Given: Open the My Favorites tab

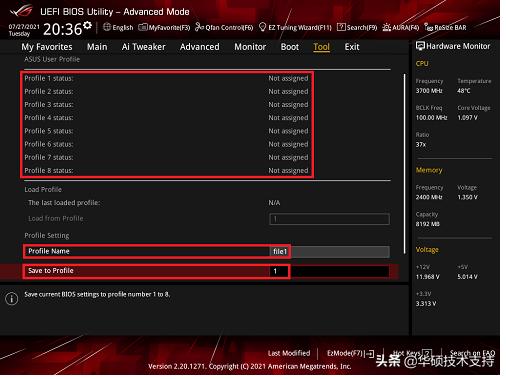Looking at the screenshot, I should (x=47, y=47).
